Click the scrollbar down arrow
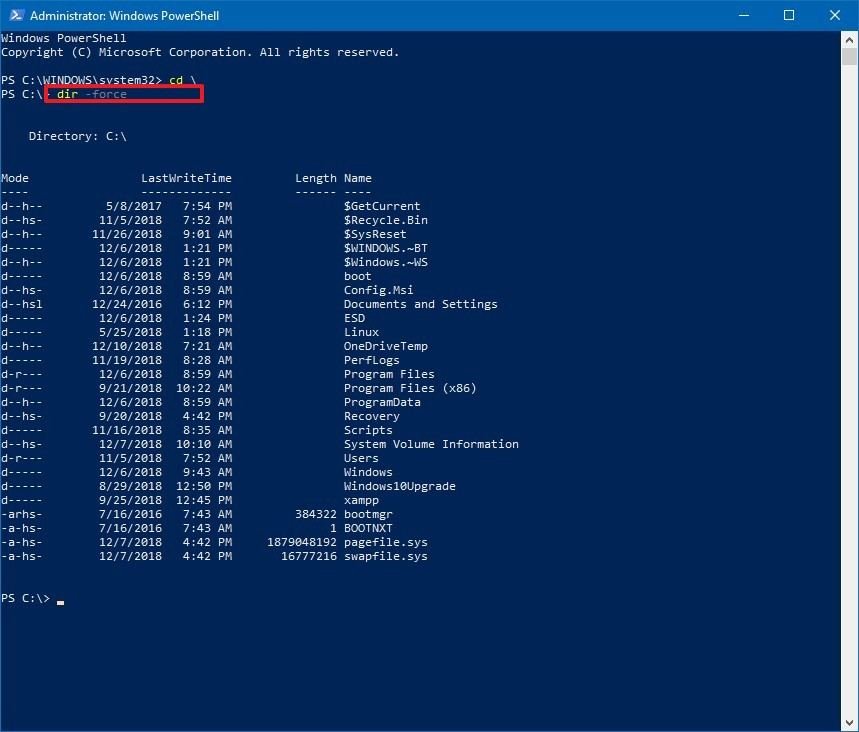 click(x=850, y=723)
